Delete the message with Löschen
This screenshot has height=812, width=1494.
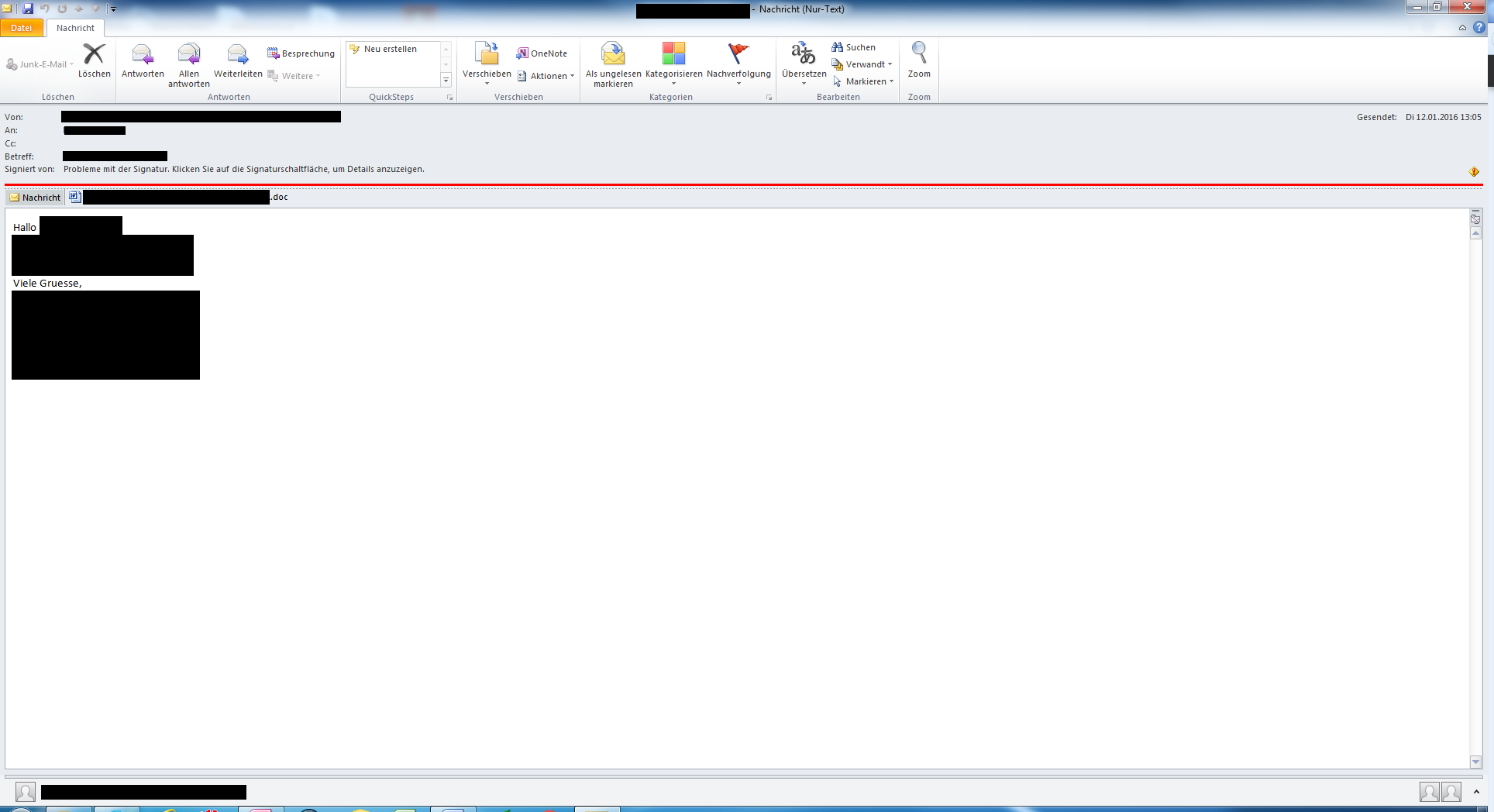94,60
